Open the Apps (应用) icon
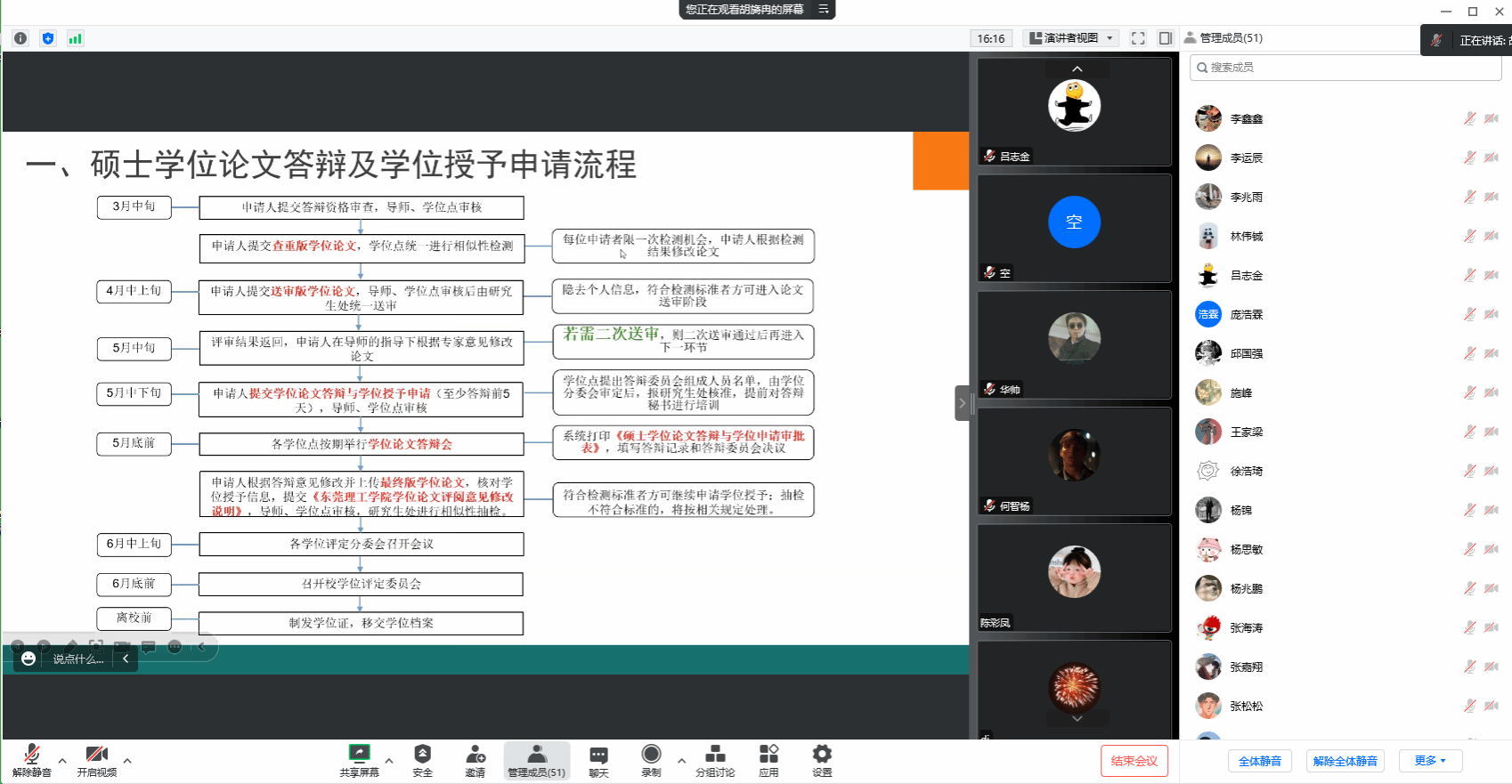This screenshot has height=784, width=1512. pos(768,755)
